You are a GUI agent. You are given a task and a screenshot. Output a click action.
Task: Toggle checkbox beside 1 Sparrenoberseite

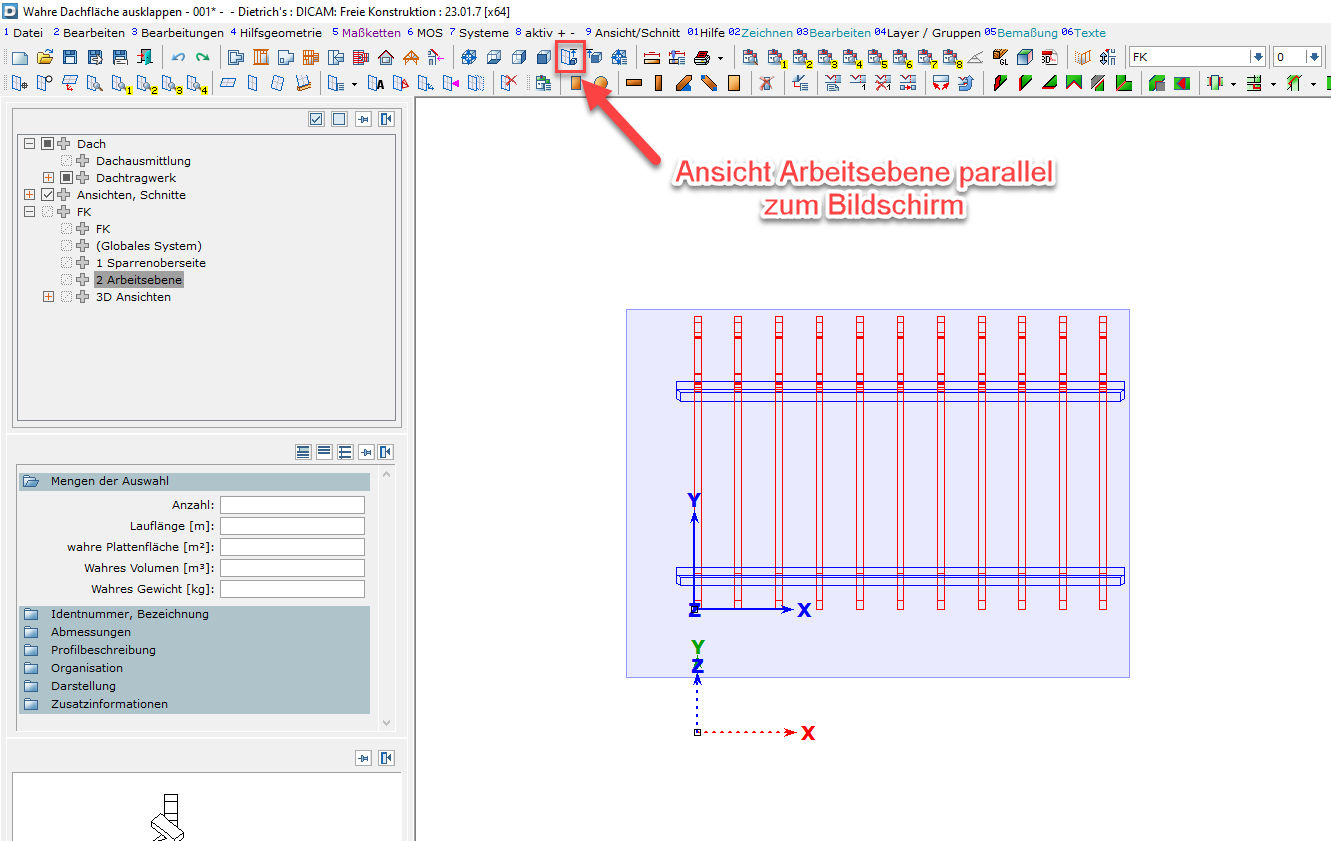coord(66,263)
